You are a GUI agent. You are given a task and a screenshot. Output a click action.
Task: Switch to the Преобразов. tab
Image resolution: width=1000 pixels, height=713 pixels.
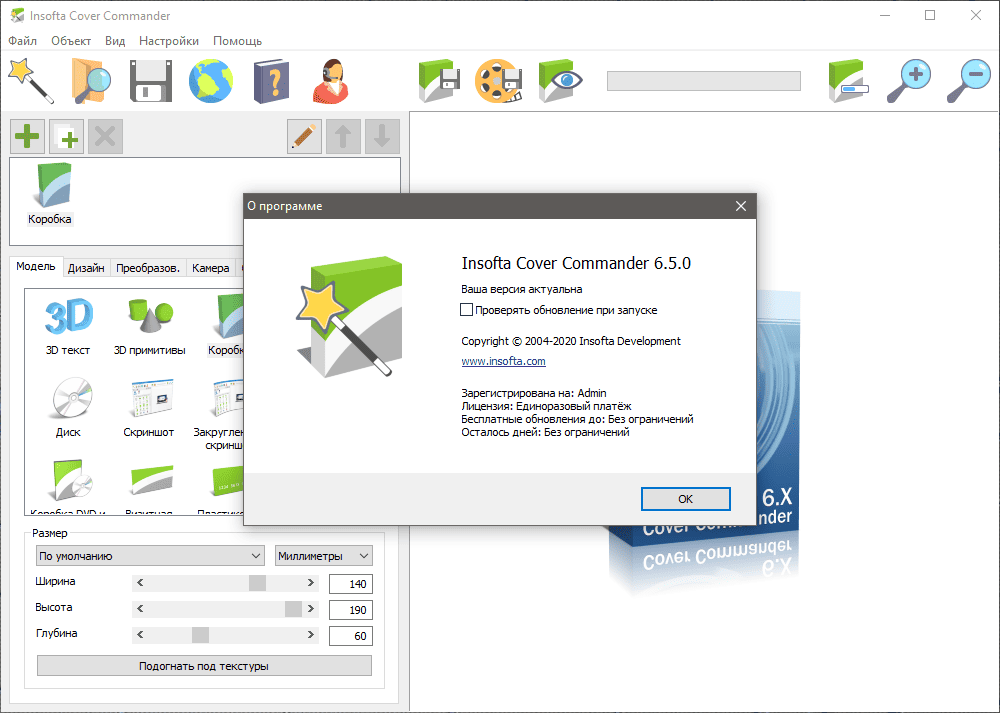tap(148, 268)
